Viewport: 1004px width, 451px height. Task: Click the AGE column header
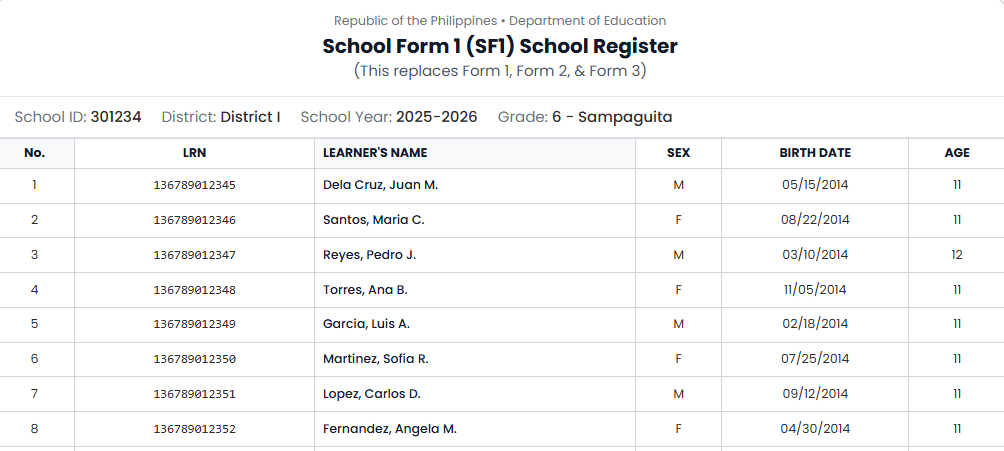coord(956,153)
